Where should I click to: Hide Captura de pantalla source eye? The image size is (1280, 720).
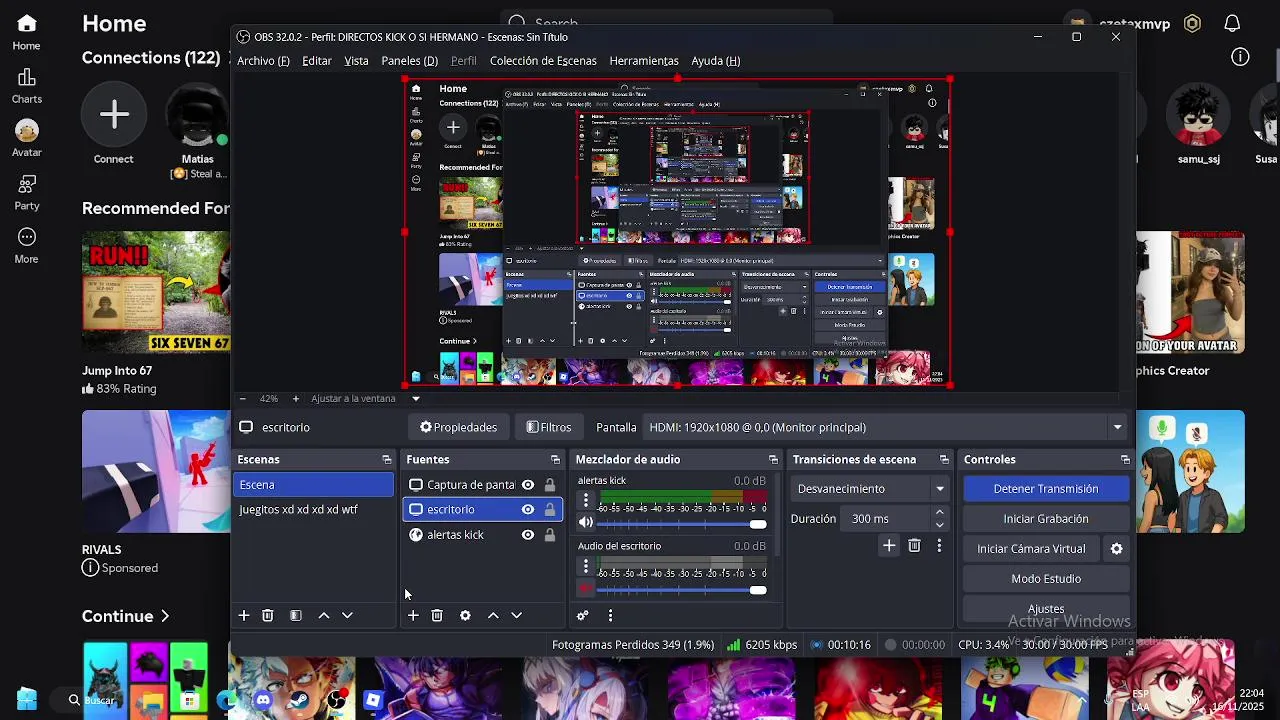coord(528,485)
